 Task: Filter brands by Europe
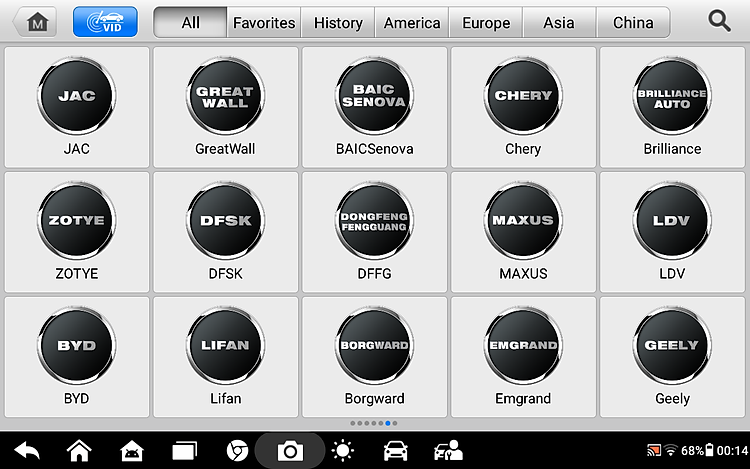486,22
